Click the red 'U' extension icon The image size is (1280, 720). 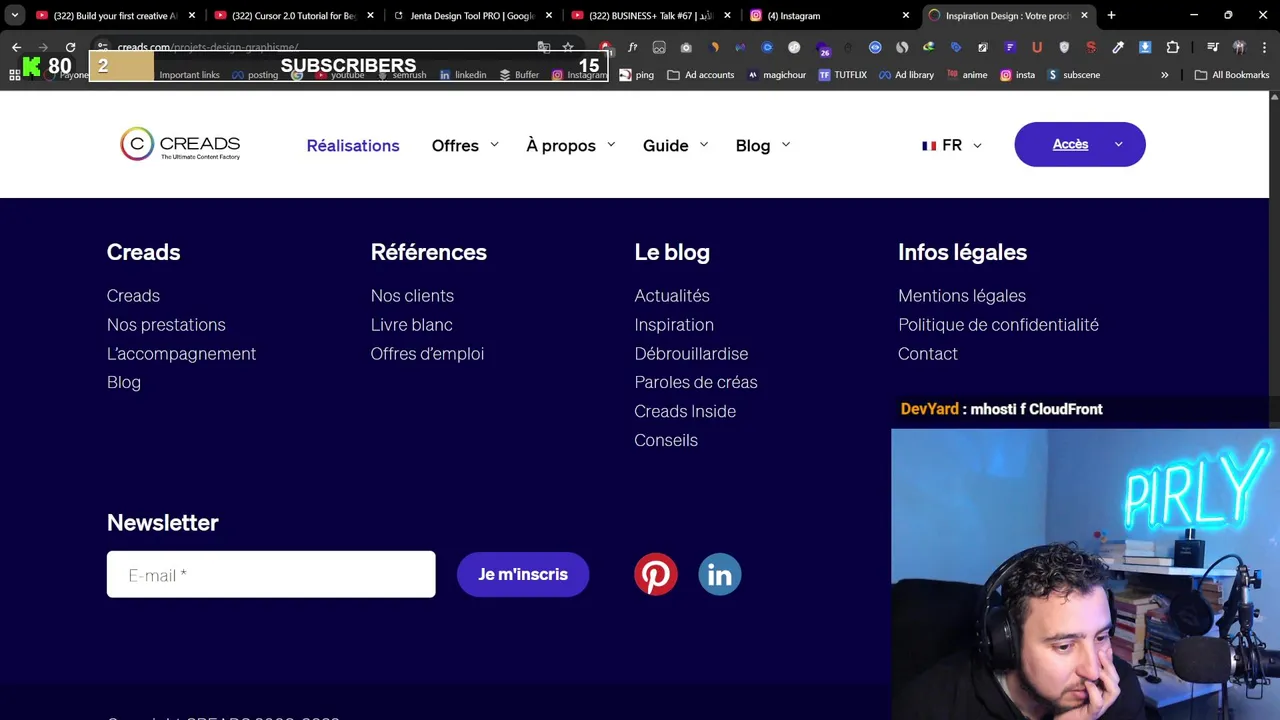pos(1037,47)
